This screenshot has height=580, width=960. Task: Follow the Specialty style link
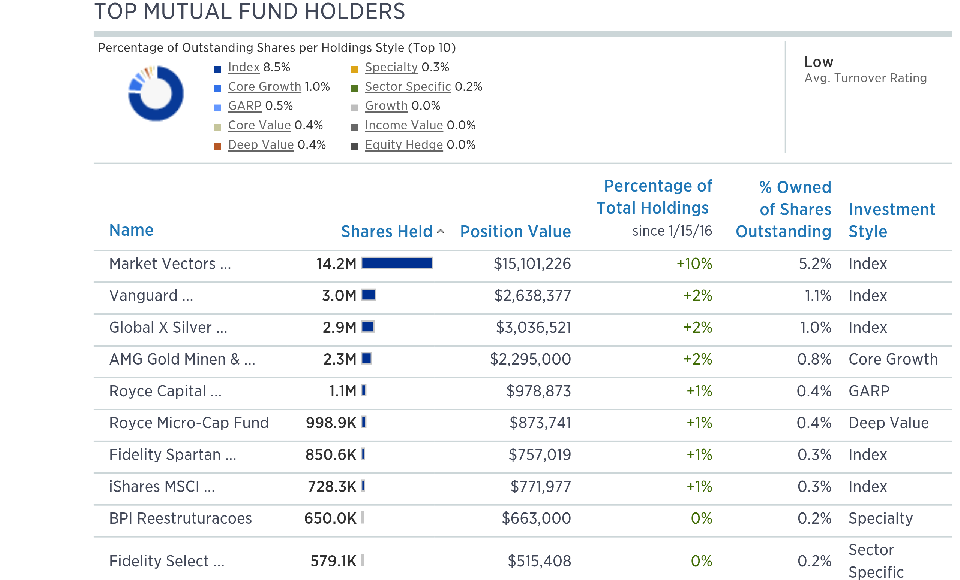pos(391,67)
